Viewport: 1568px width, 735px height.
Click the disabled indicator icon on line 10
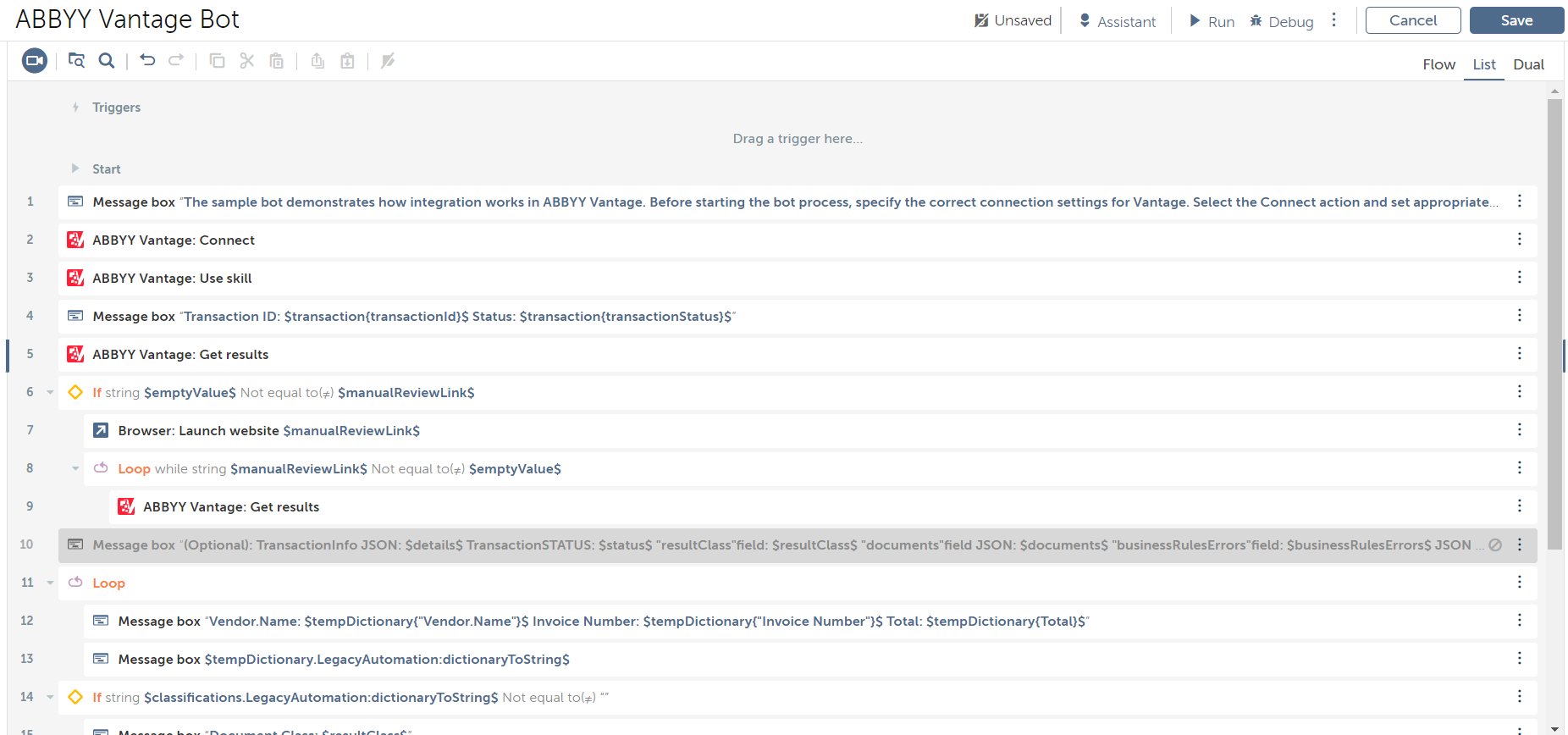pyautogui.click(x=1495, y=545)
